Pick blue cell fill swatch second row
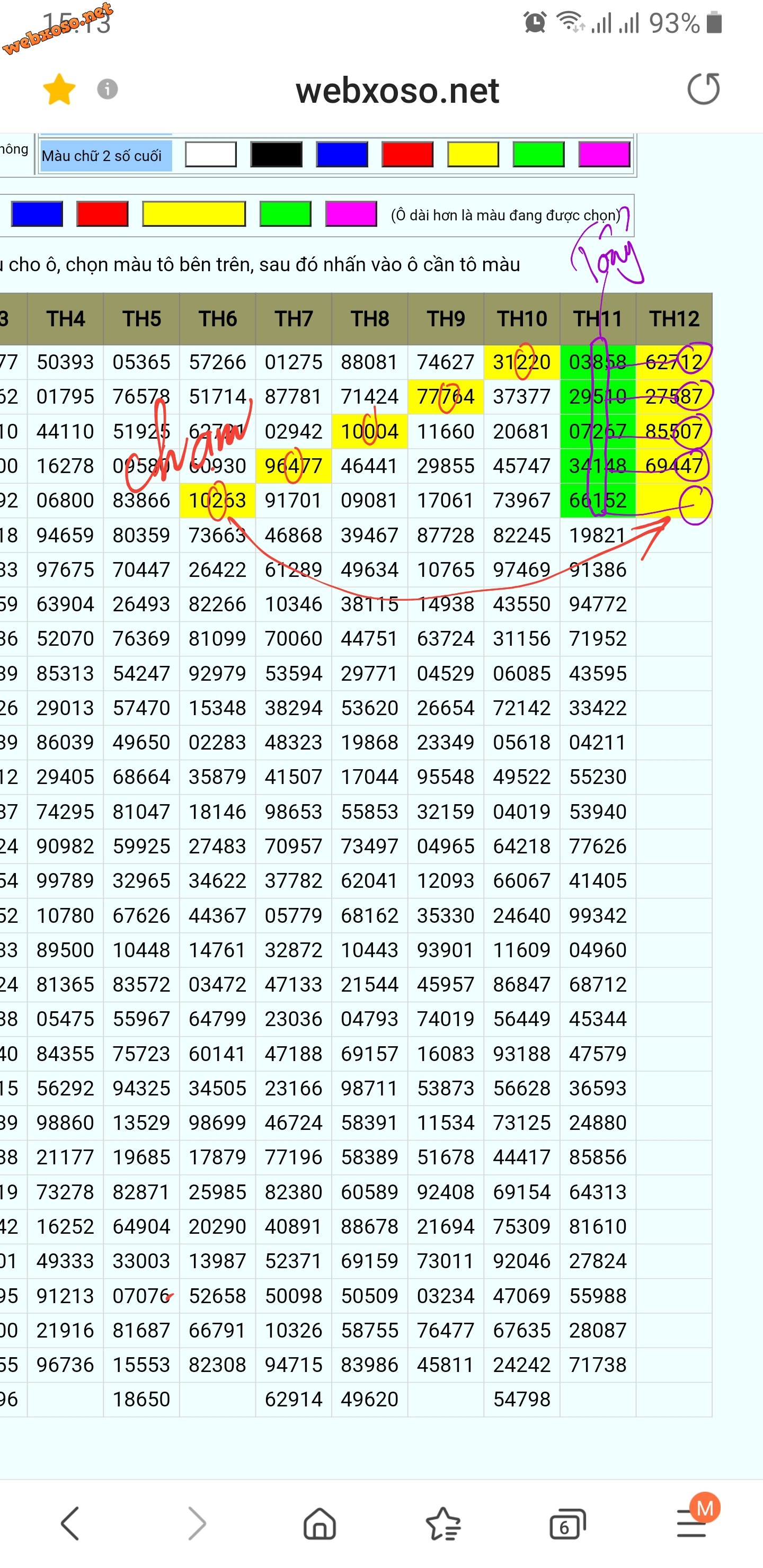This screenshot has width=763, height=1568. click(x=37, y=213)
